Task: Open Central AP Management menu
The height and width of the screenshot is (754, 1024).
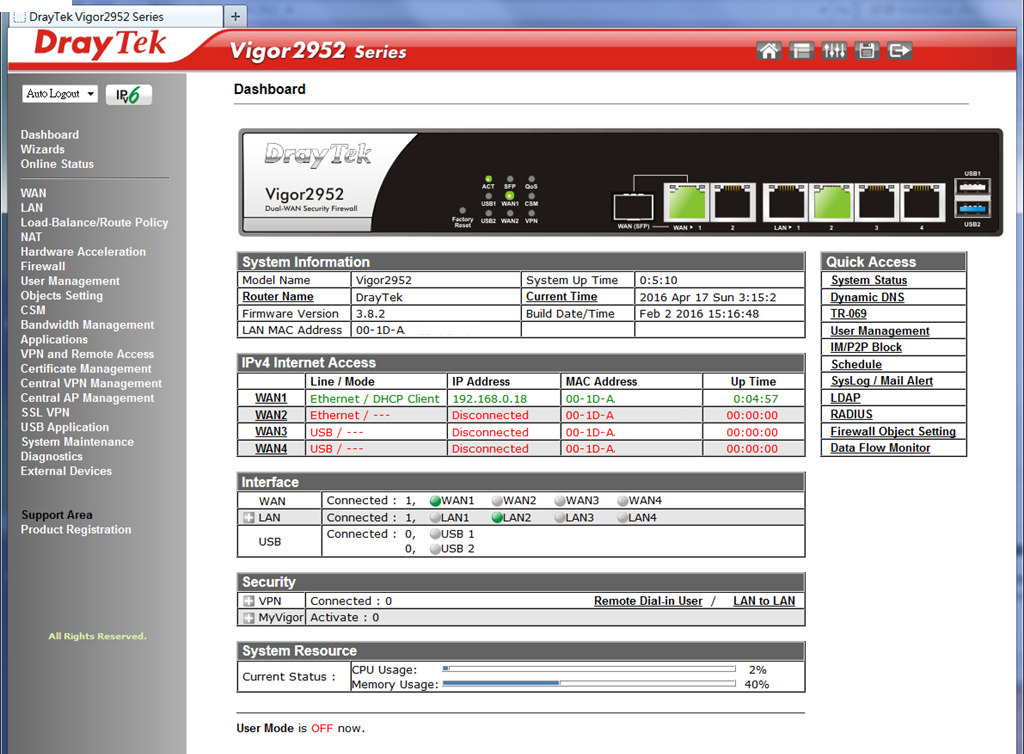Action: pos(87,398)
